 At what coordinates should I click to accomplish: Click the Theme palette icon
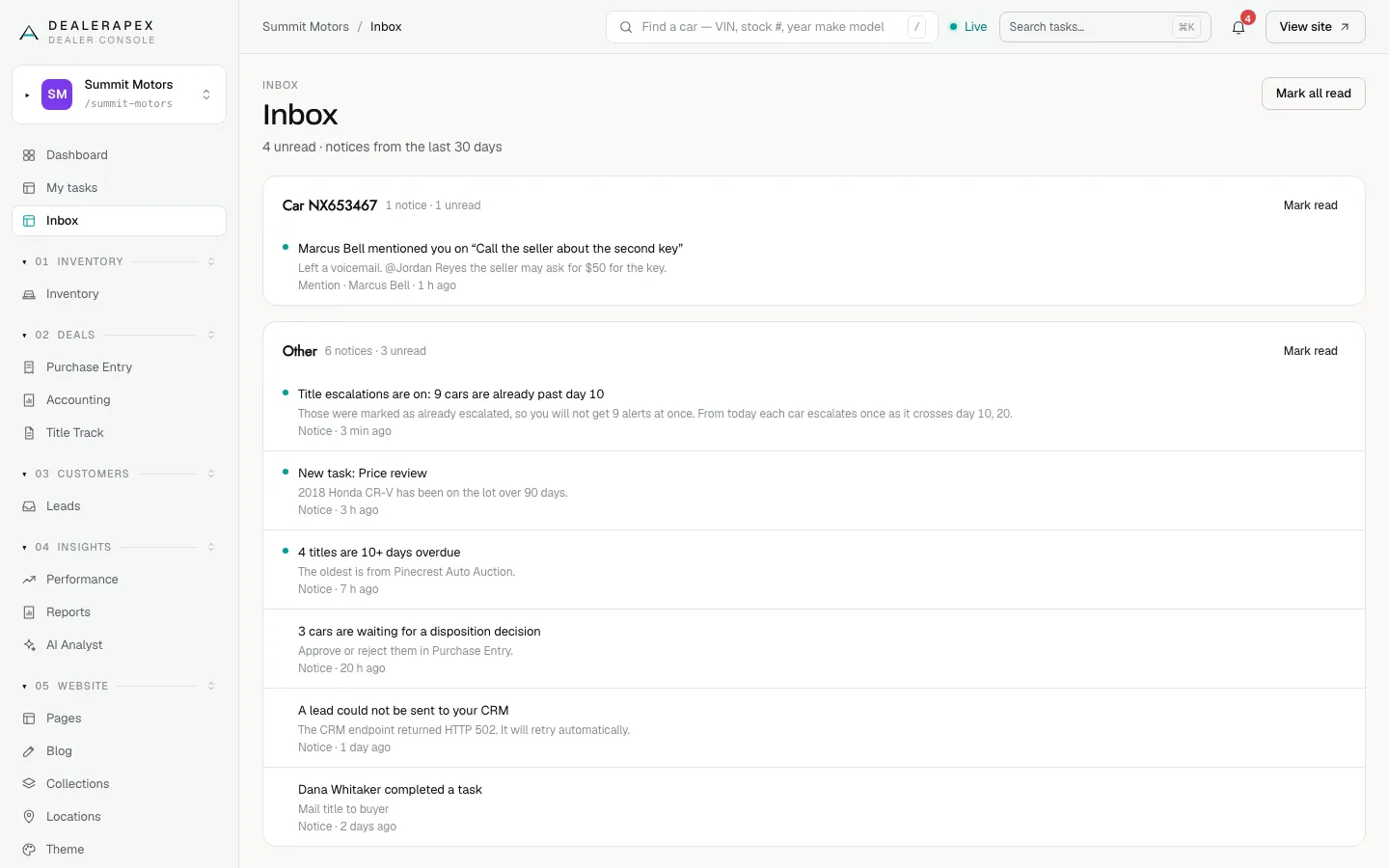point(29,850)
